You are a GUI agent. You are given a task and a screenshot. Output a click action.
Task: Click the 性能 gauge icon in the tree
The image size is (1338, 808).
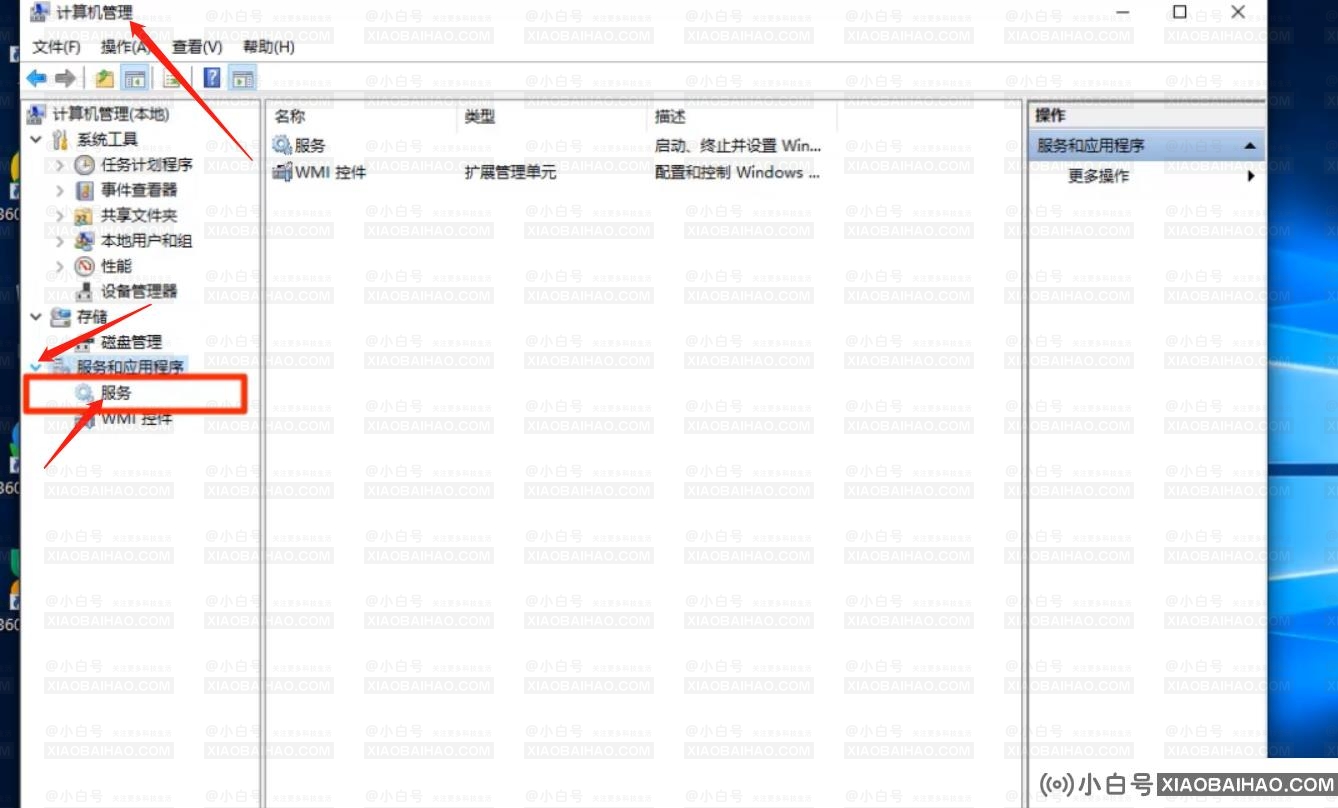tap(85, 266)
